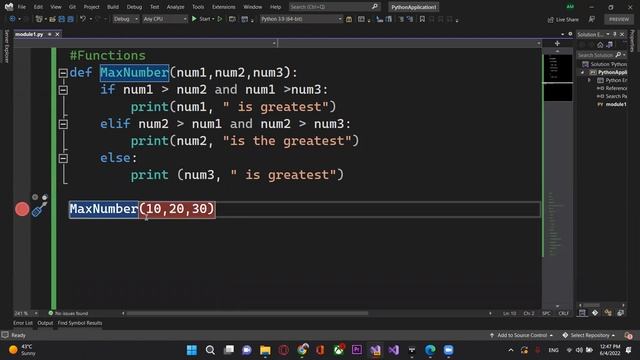
Task: Toggle pin on module1.py tab
Action: 49,35
